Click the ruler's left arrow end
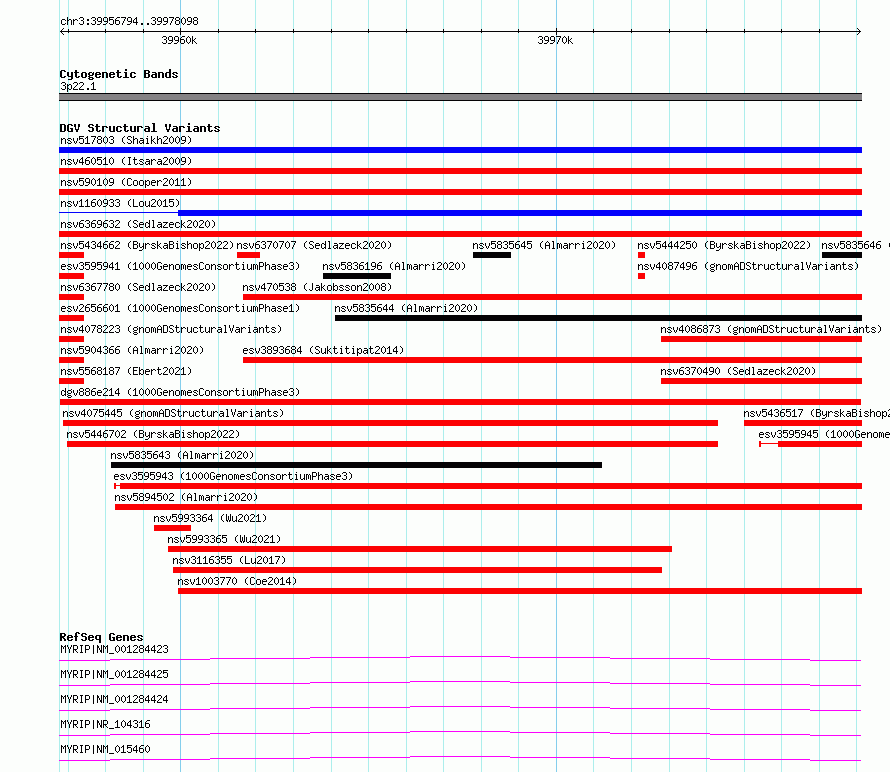The width and height of the screenshot is (890, 772). pyautogui.click(x=63, y=32)
